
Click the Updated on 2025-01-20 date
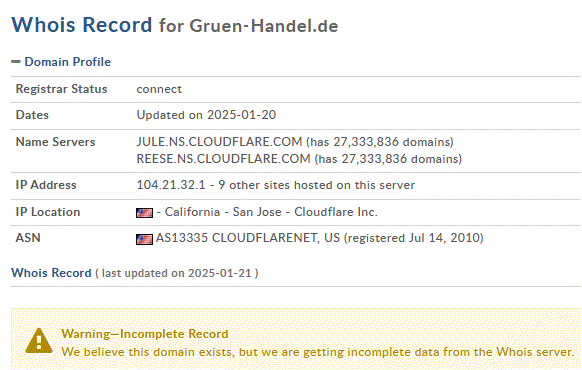[206, 115]
